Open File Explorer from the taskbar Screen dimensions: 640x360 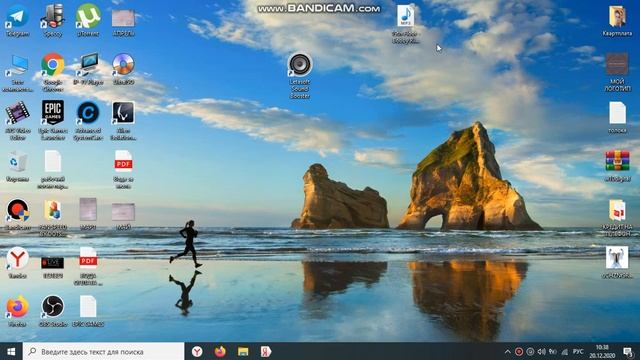pyautogui.click(x=243, y=351)
